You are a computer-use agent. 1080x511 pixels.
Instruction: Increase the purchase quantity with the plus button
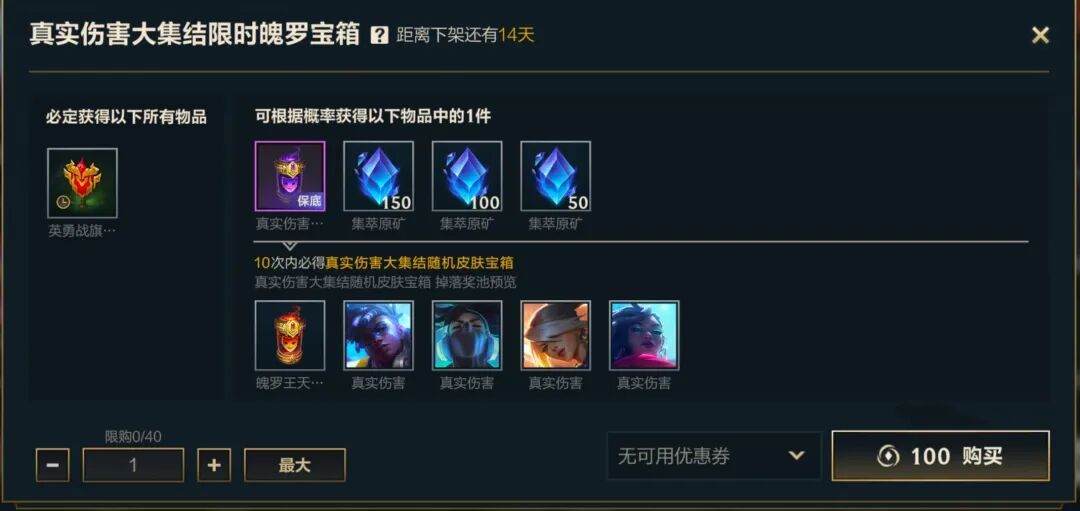214,465
